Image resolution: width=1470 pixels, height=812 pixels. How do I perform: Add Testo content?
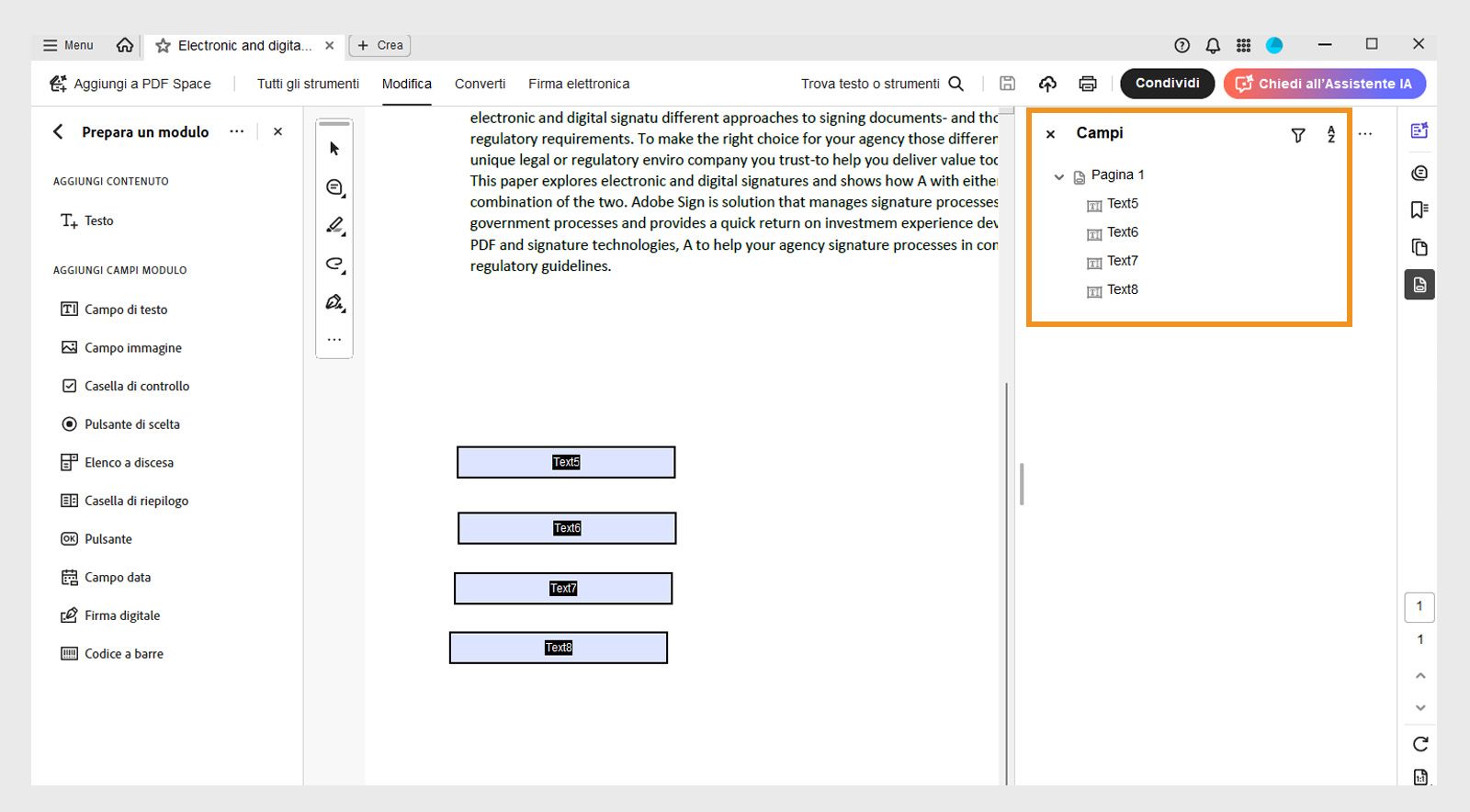[x=87, y=220]
